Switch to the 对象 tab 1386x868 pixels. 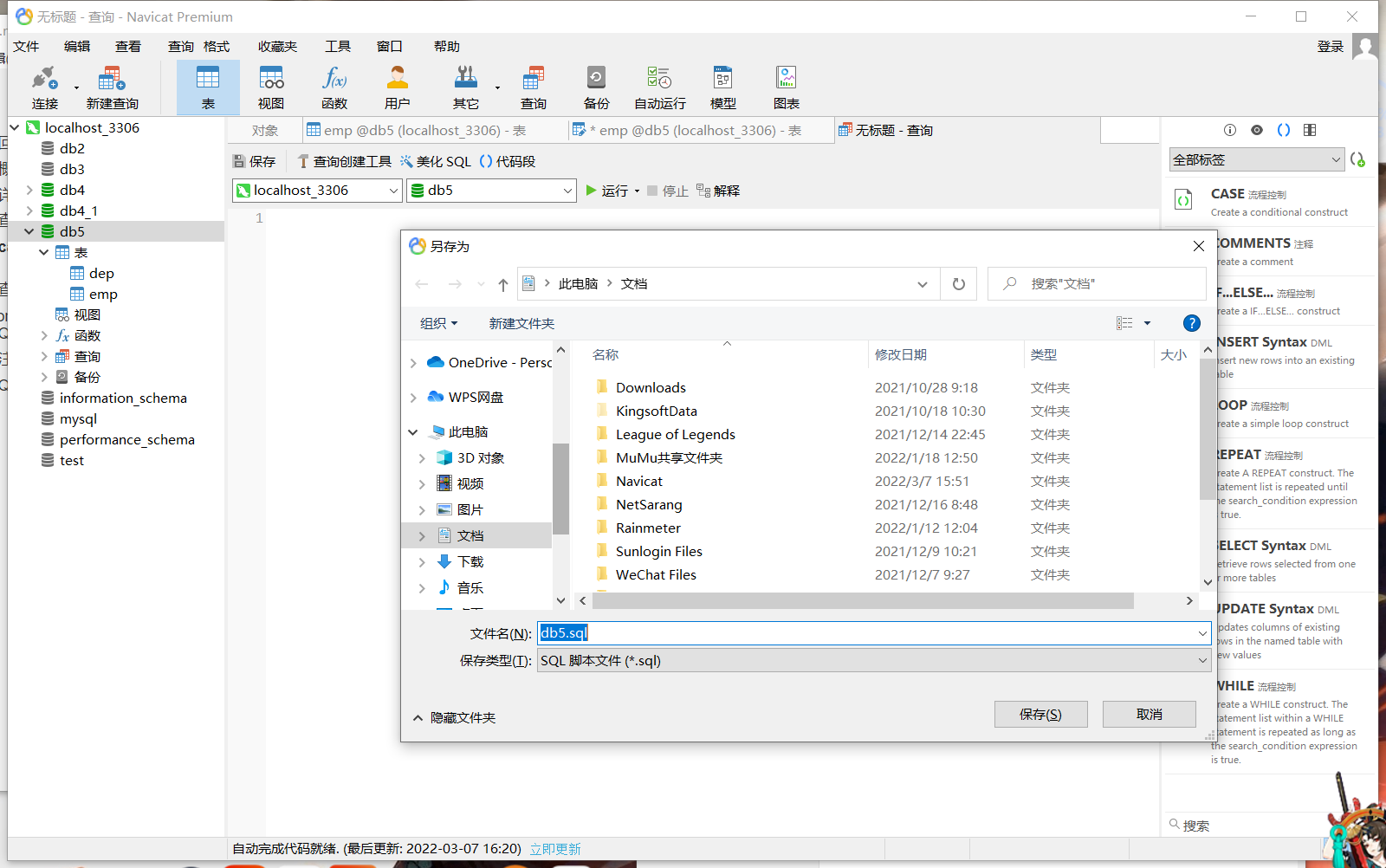(x=265, y=130)
